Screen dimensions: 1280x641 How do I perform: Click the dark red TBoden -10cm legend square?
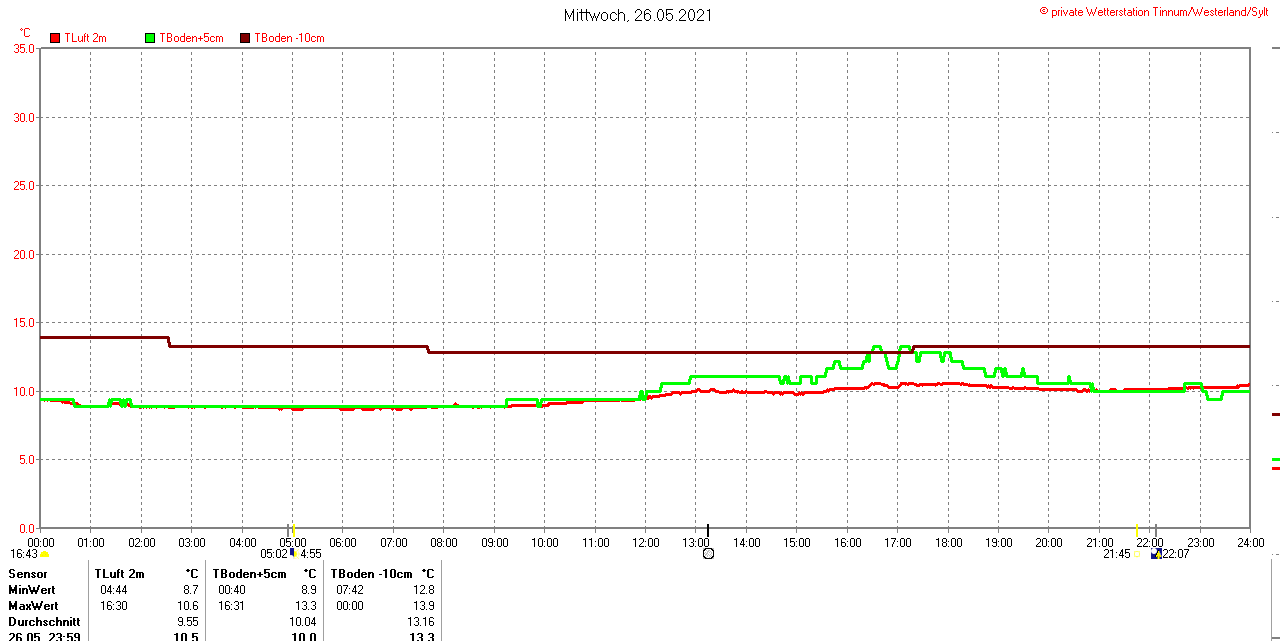click(x=245, y=38)
